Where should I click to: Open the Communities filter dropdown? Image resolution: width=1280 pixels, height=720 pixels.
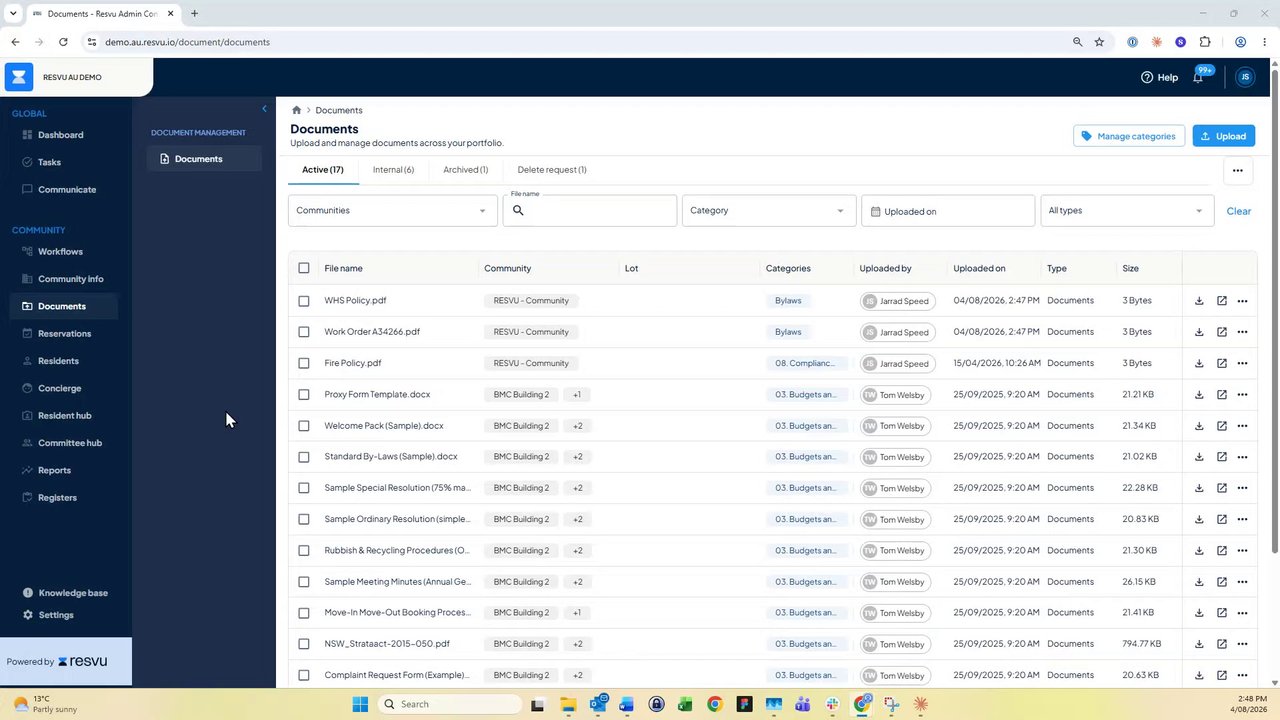392,211
